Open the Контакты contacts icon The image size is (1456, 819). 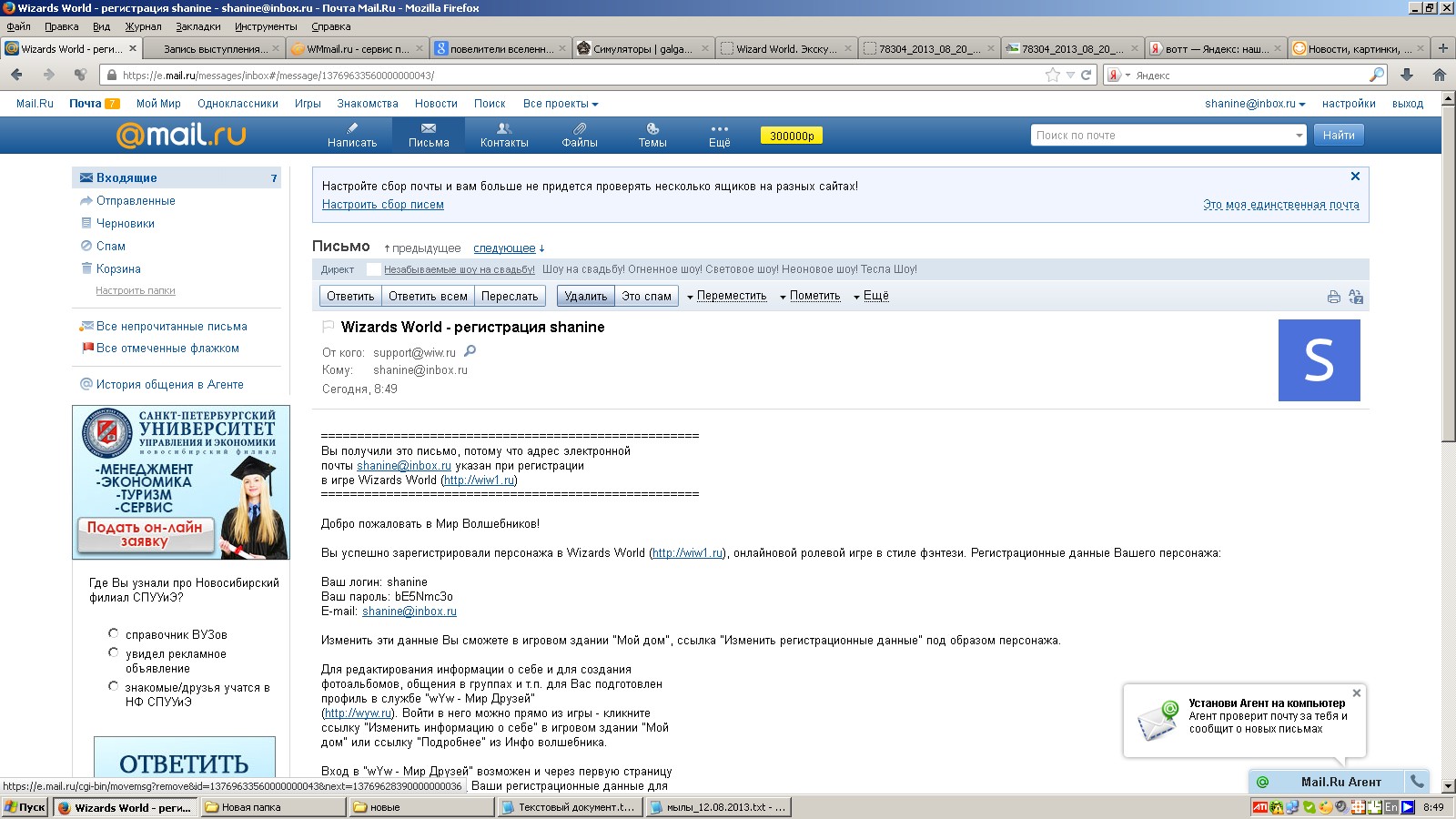tap(504, 128)
